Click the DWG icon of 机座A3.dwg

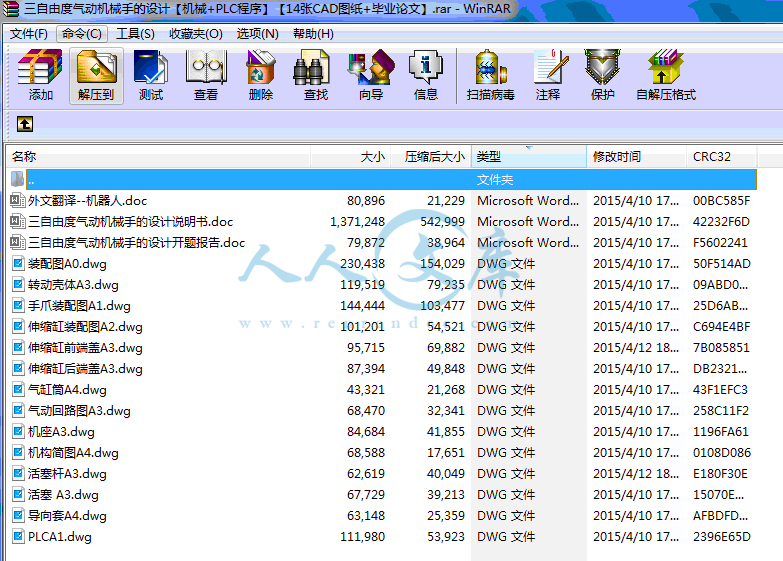18,432
